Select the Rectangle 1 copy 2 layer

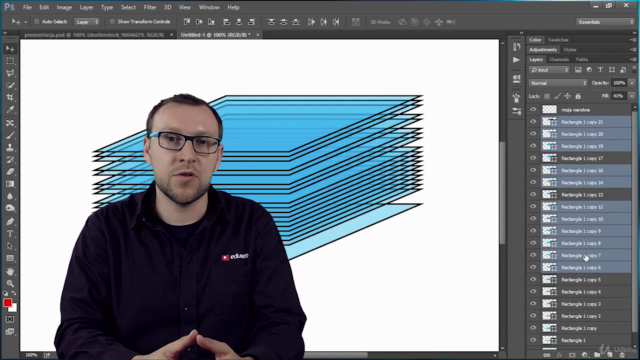586,316
